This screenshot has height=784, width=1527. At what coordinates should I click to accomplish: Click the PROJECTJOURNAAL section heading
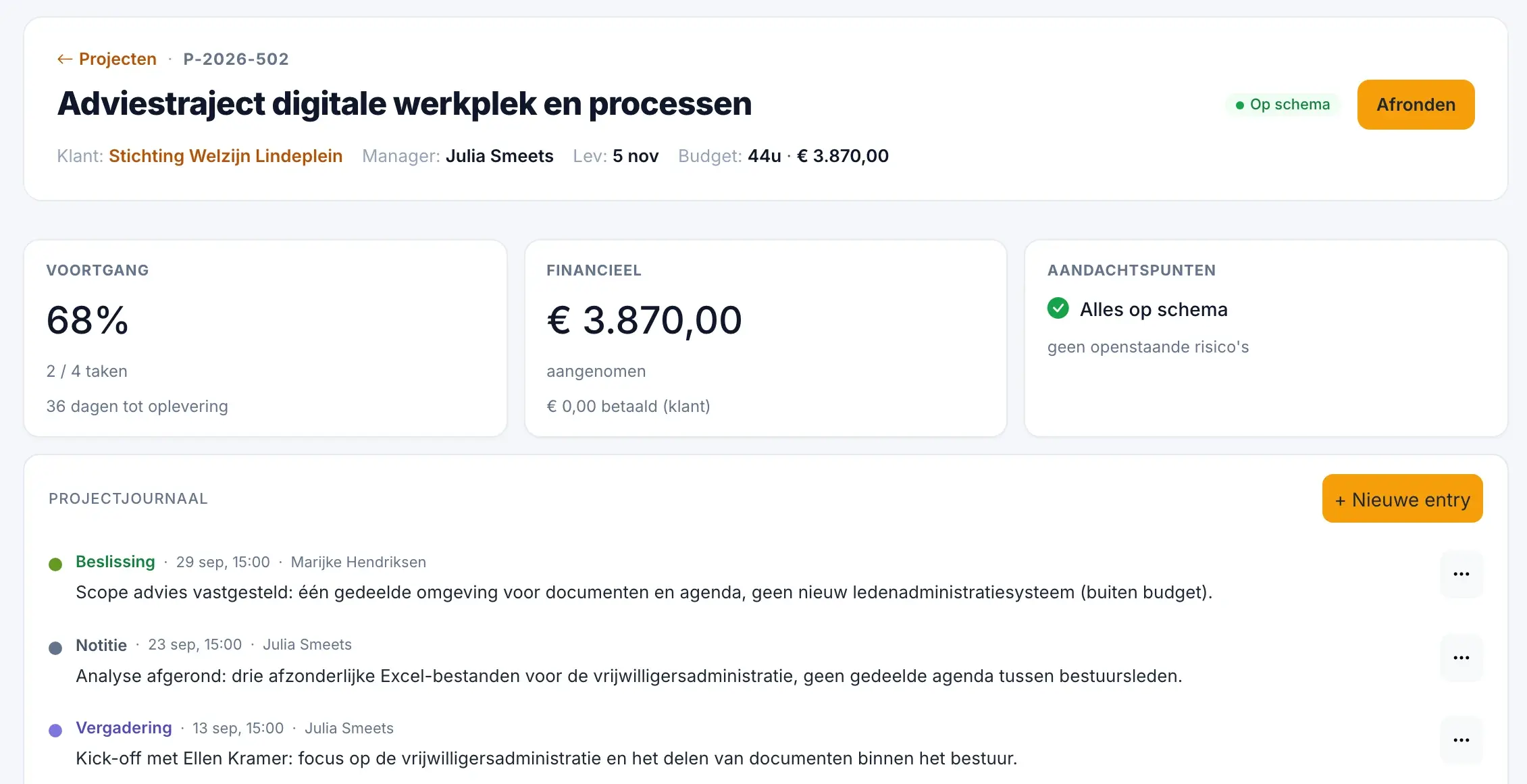[x=128, y=498]
